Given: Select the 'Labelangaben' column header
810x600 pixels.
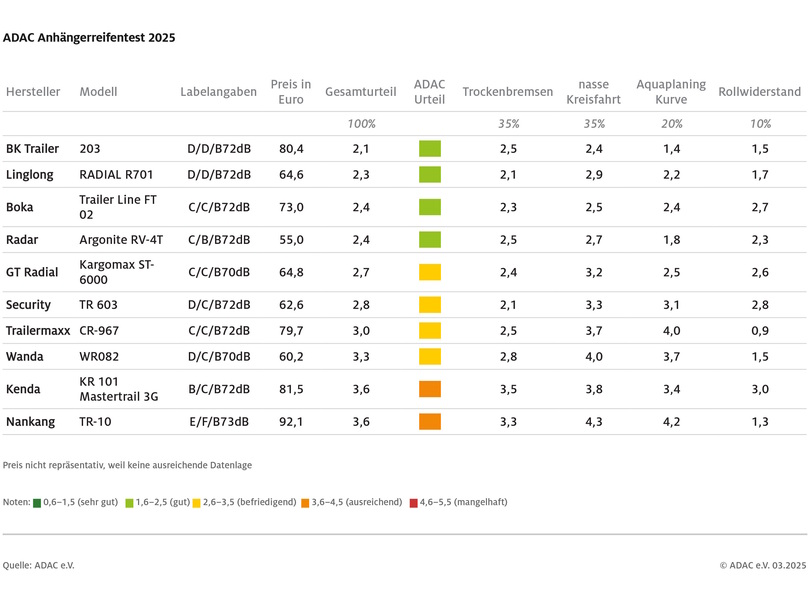Looking at the screenshot, I should point(218,92).
